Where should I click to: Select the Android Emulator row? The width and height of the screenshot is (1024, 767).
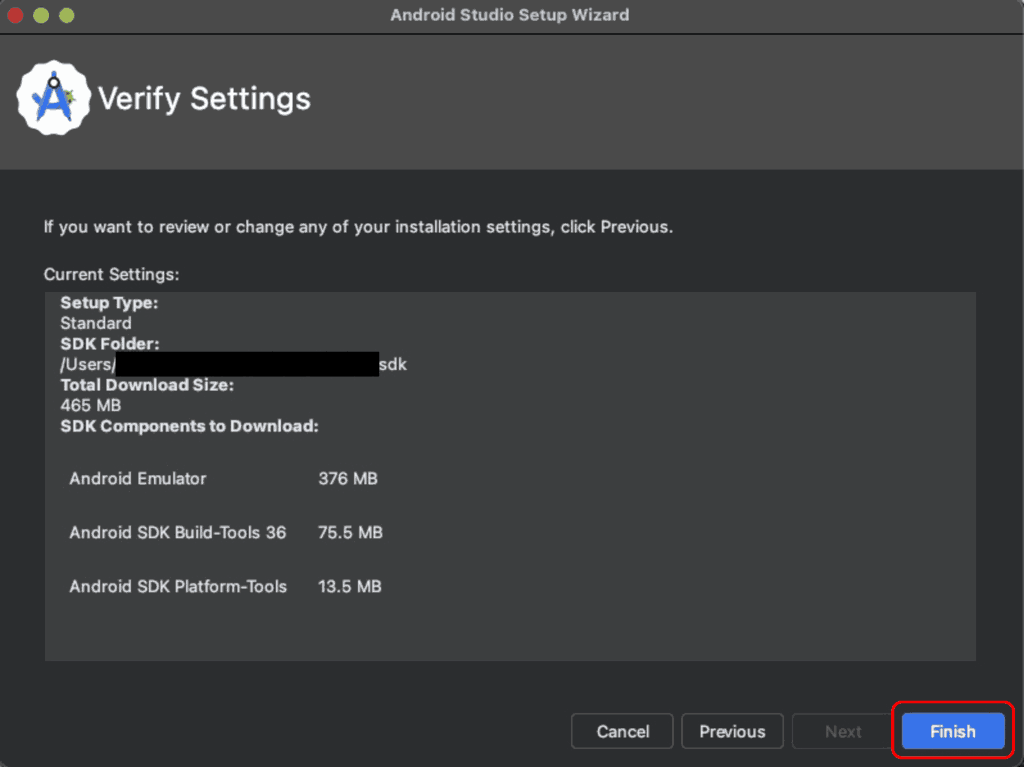[x=223, y=478]
